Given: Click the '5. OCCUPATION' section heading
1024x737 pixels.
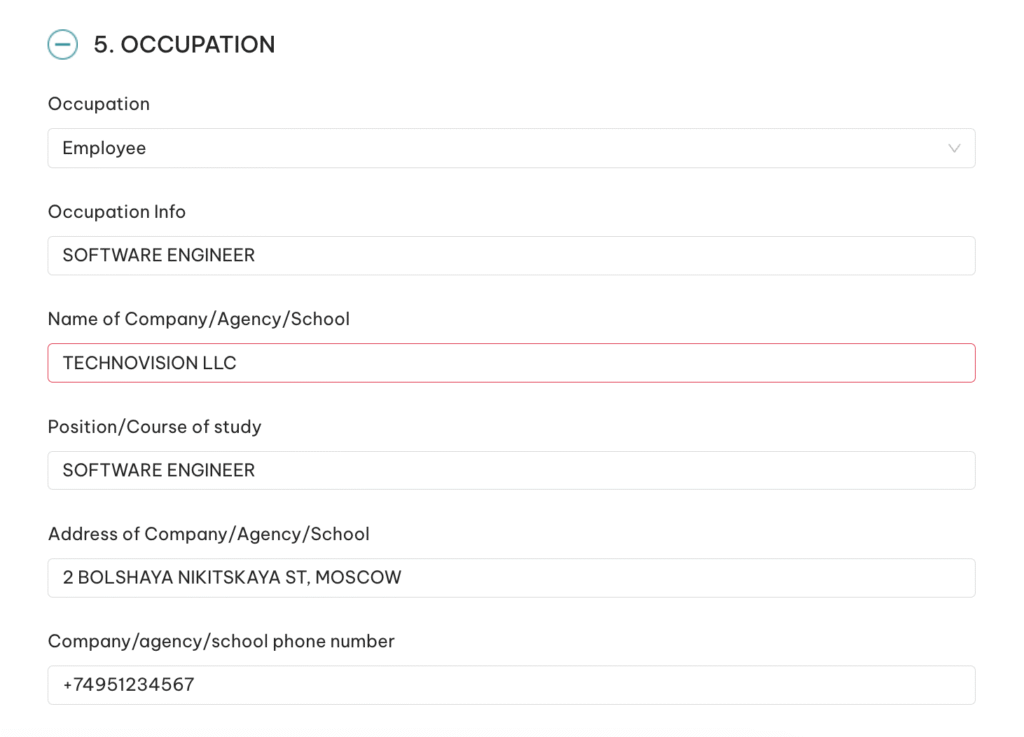Looking at the screenshot, I should click(184, 45).
